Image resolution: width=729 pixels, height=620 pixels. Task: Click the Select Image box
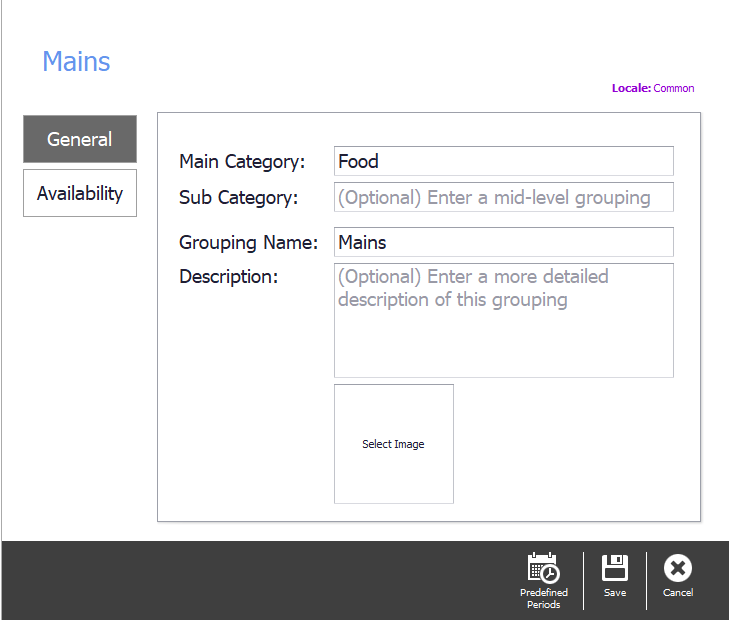coord(394,444)
